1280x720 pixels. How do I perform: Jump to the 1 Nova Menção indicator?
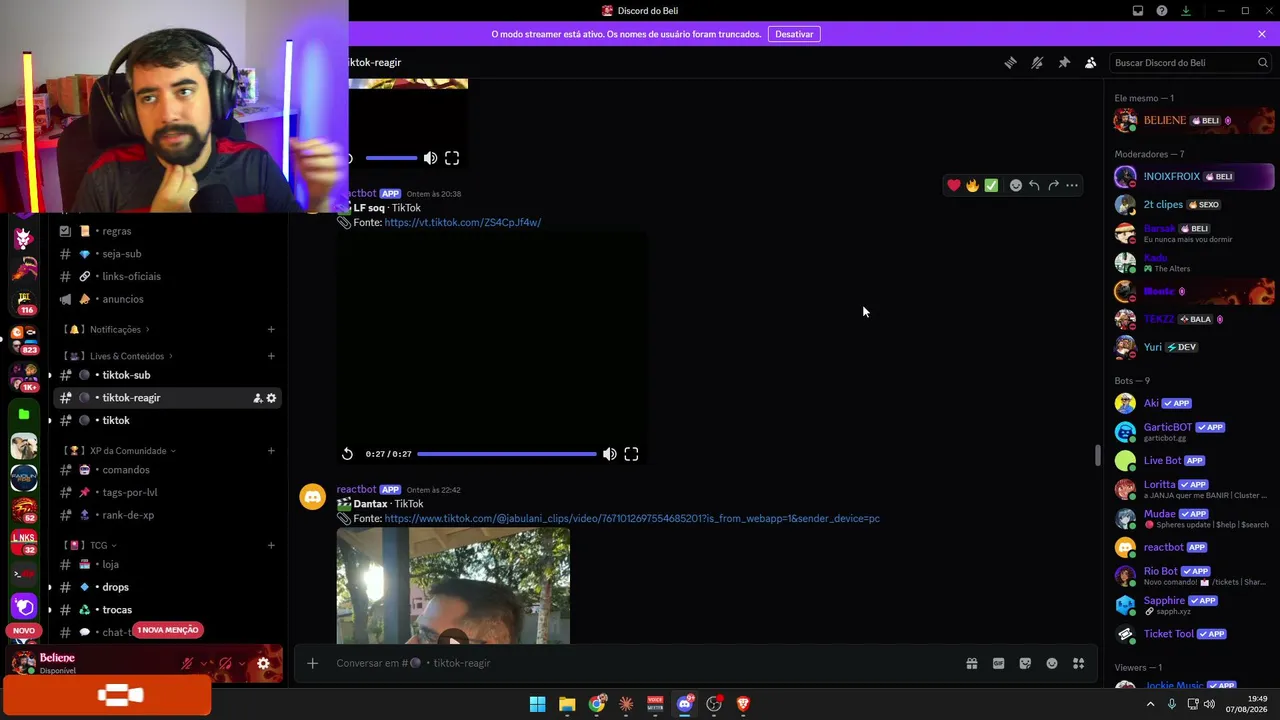[x=168, y=630]
